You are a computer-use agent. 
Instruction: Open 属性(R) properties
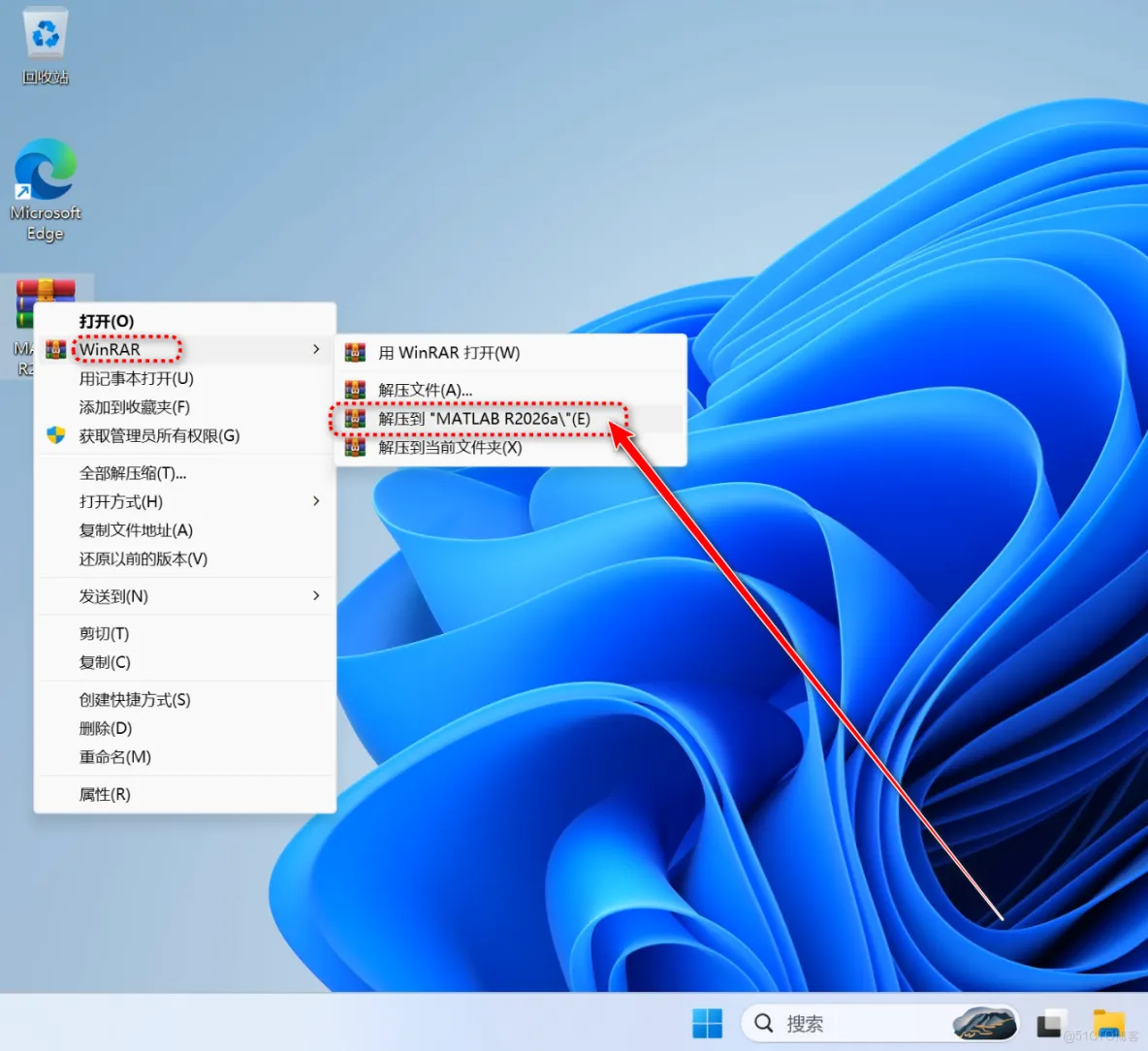coord(185,793)
